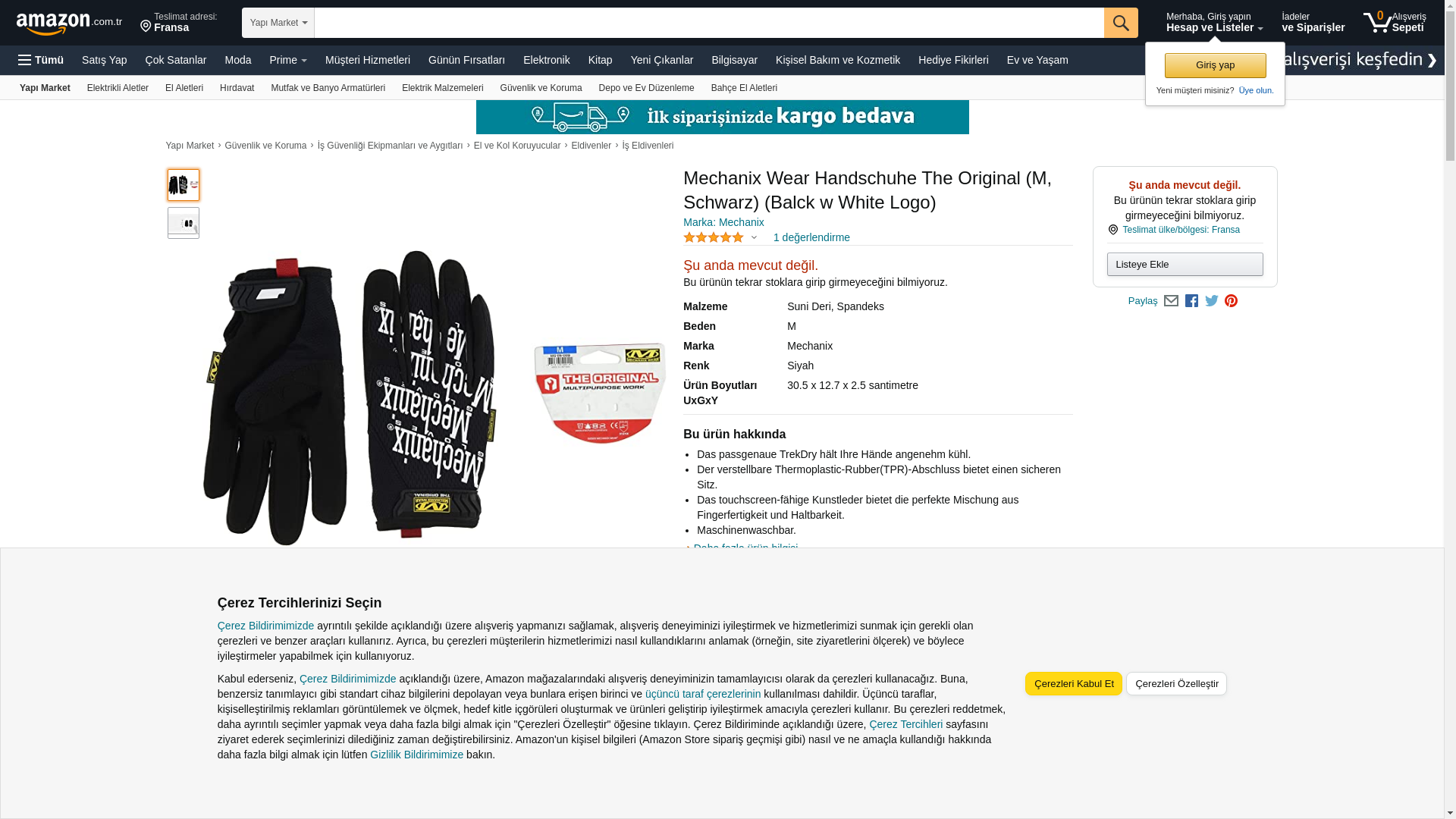
Task: Share product on Pinterest icon
Action: tap(1231, 301)
